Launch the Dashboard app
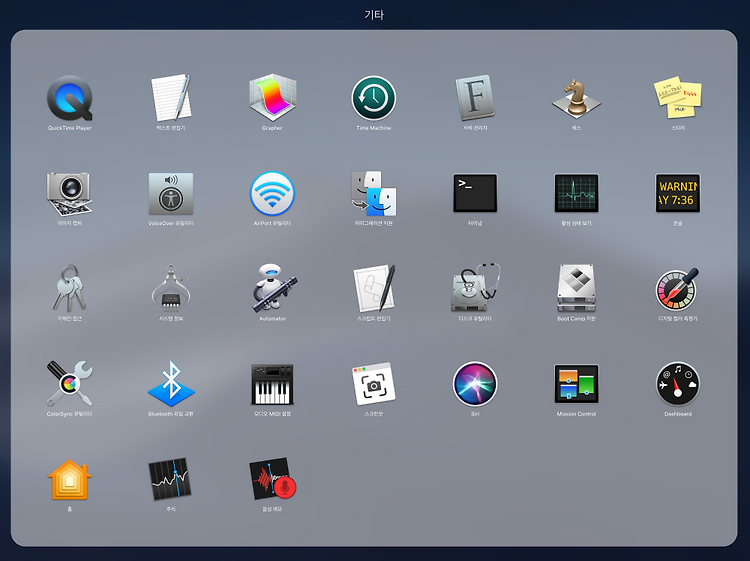The image size is (750, 561). [x=678, y=384]
